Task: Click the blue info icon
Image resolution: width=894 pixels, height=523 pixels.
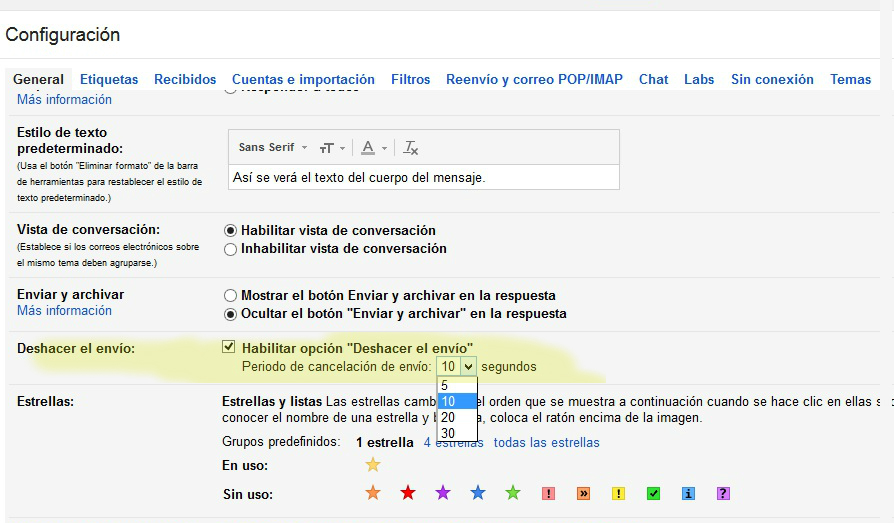Action: tap(688, 493)
